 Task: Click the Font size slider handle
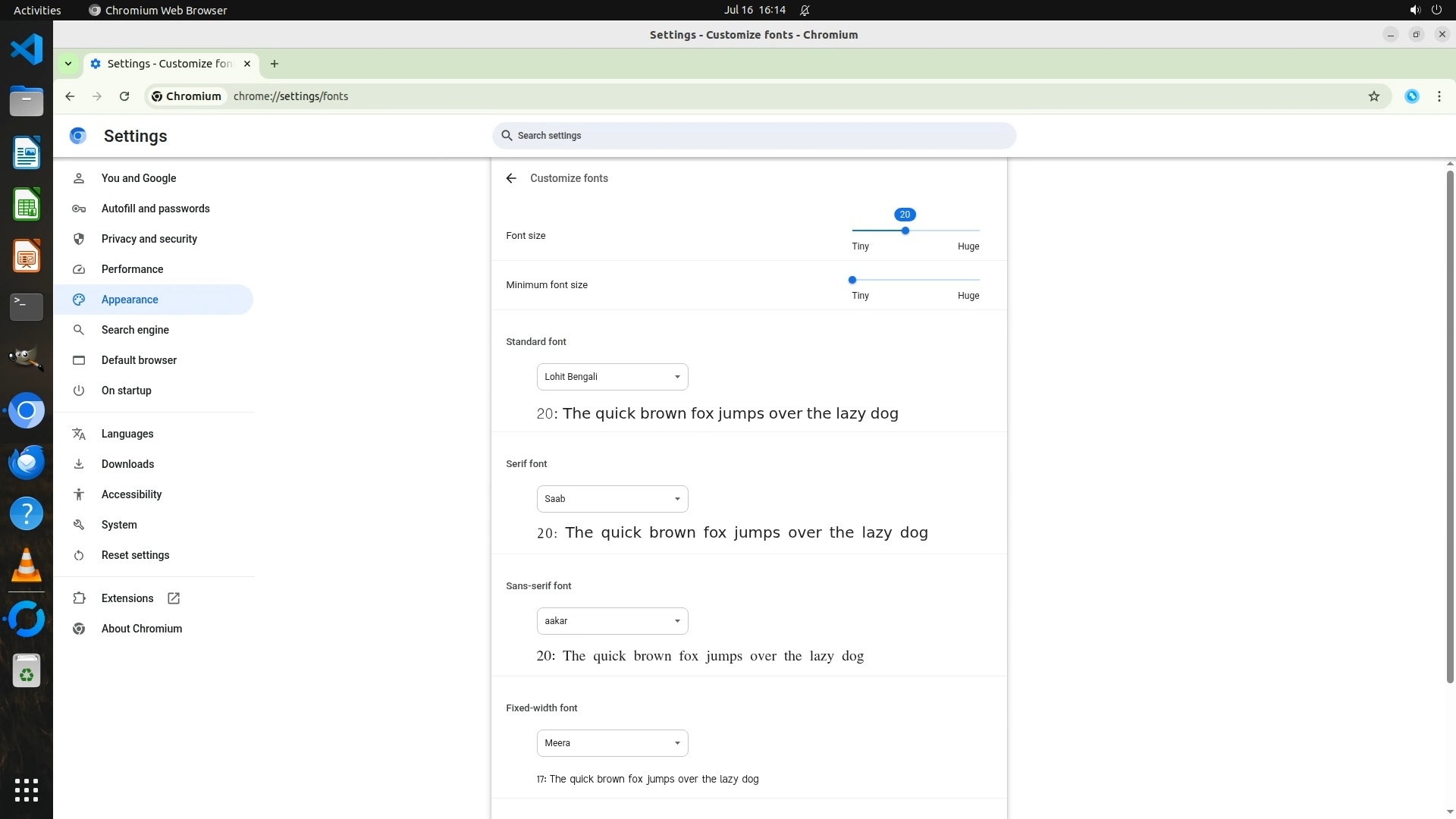tap(905, 231)
